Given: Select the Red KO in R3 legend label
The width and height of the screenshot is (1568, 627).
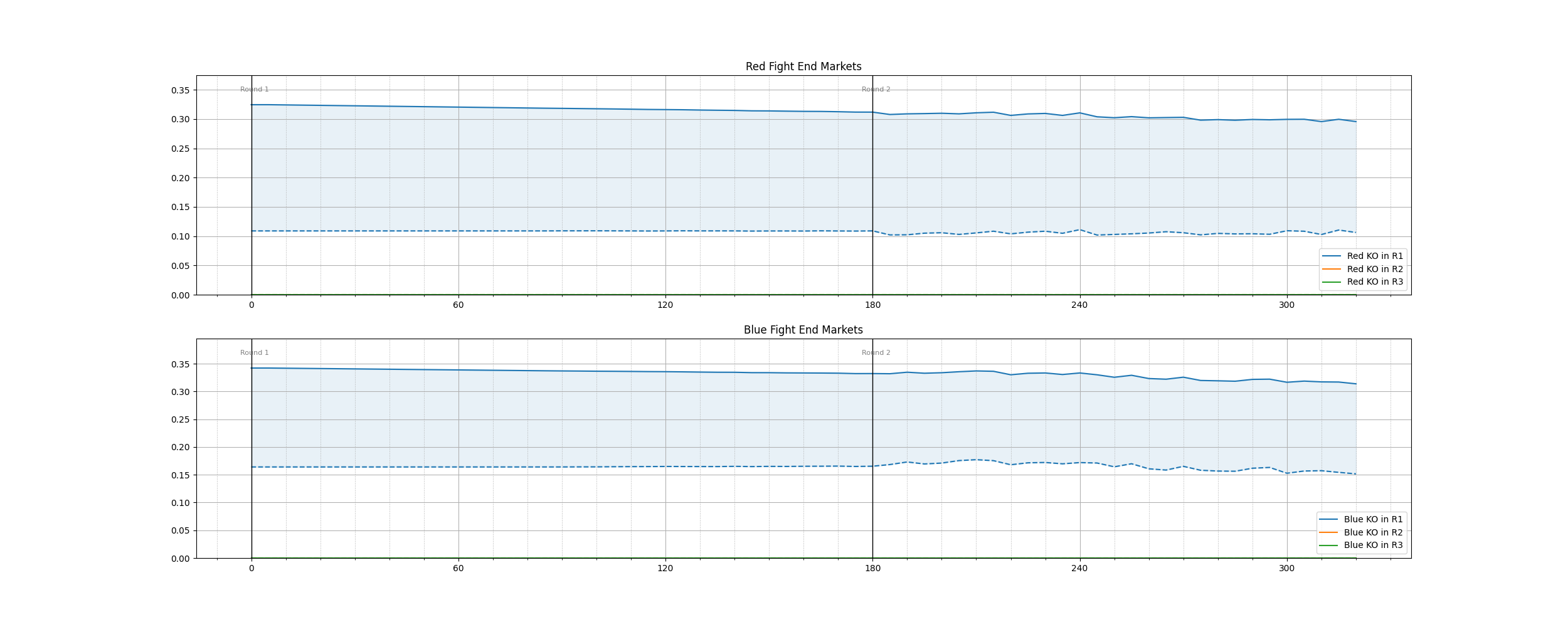Looking at the screenshot, I should (x=1375, y=282).
